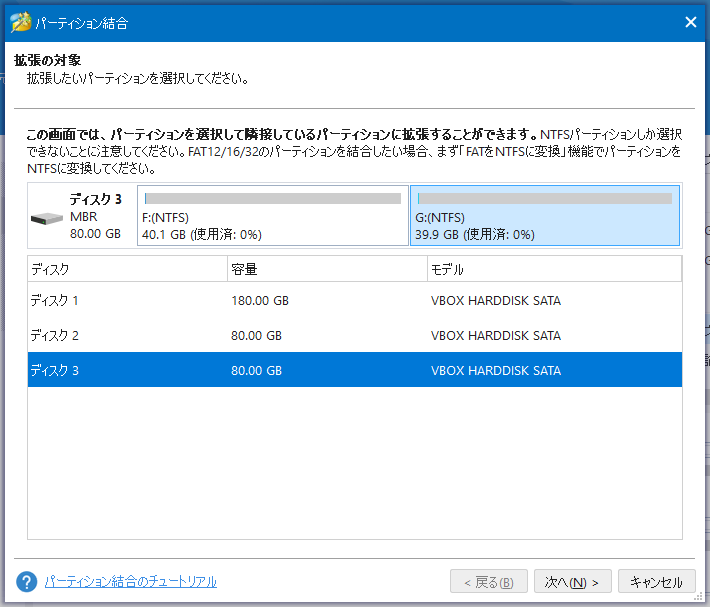Click the resize grip at dialog corner
The width and height of the screenshot is (710, 607).
point(697,597)
